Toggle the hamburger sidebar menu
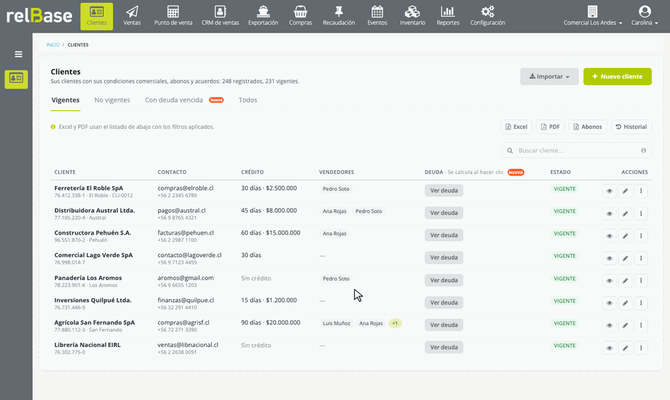Viewport: 670px width, 400px height. (x=18, y=54)
